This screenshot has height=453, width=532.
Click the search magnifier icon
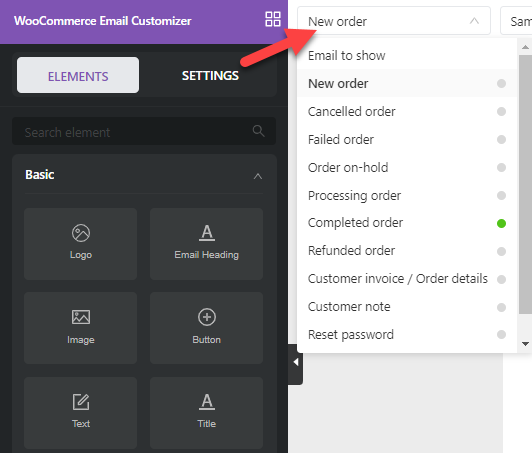click(259, 131)
